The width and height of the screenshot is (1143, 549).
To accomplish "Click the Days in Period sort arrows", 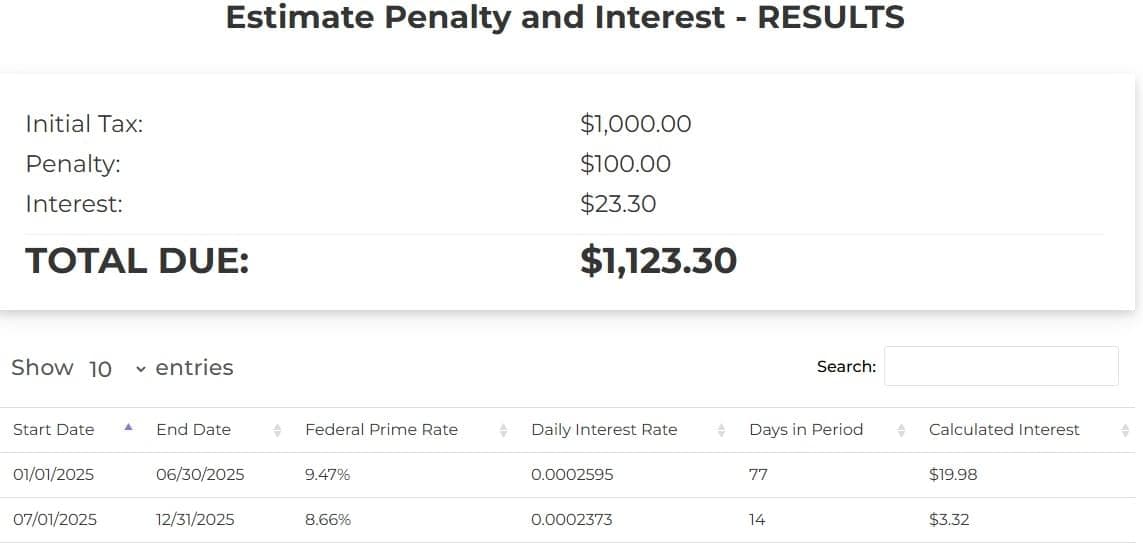I will [x=901, y=430].
